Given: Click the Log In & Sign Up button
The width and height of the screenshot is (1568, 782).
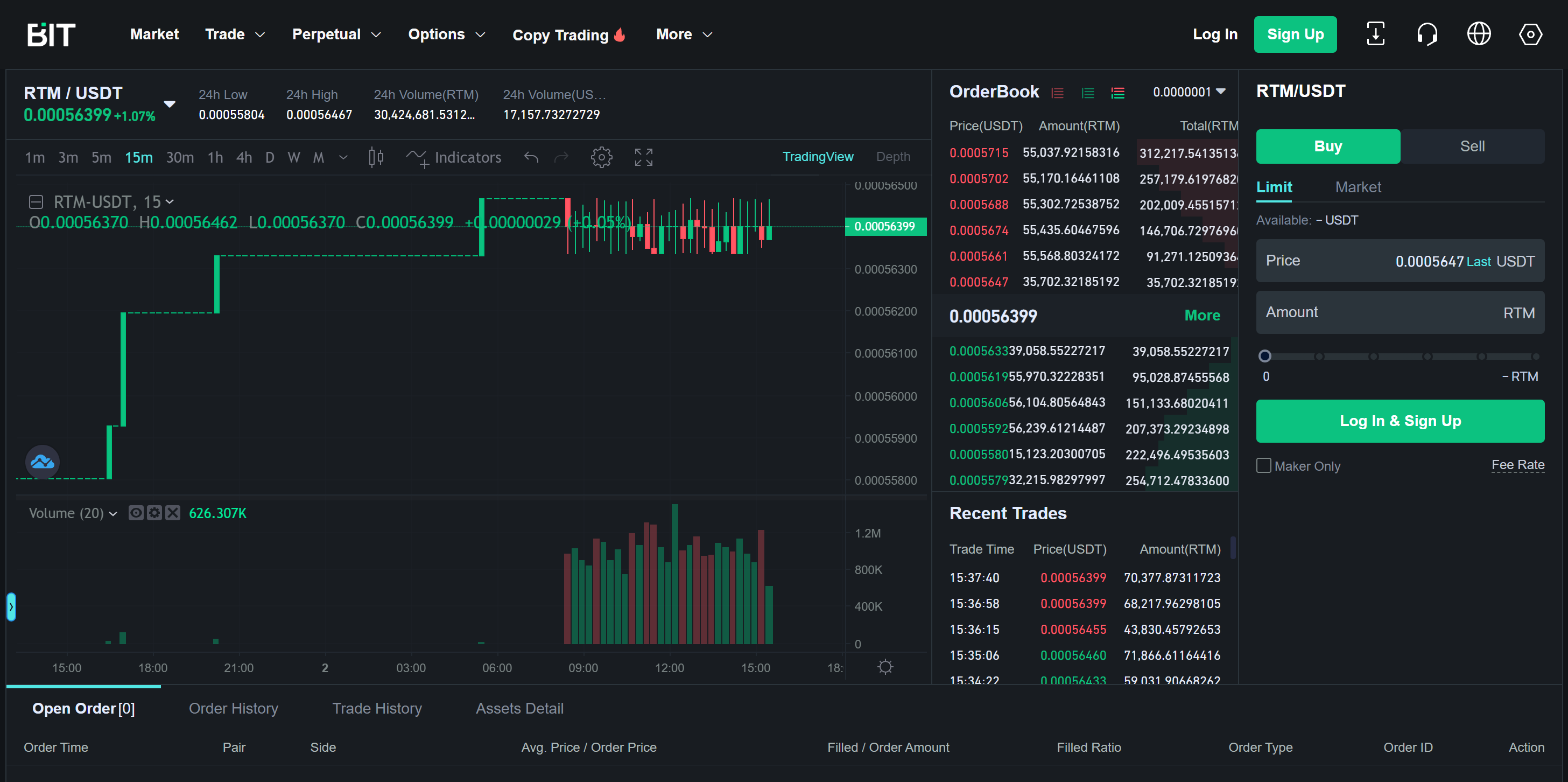Looking at the screenshot, I should coord(1400,421).
